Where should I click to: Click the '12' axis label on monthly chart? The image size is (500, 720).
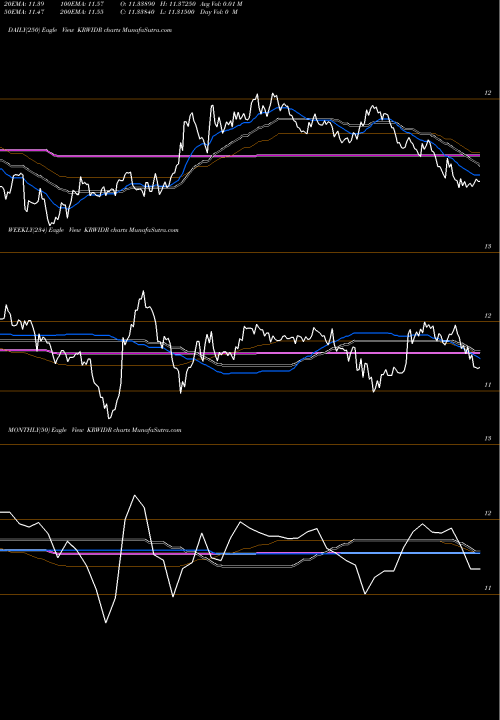coord(488,513)
